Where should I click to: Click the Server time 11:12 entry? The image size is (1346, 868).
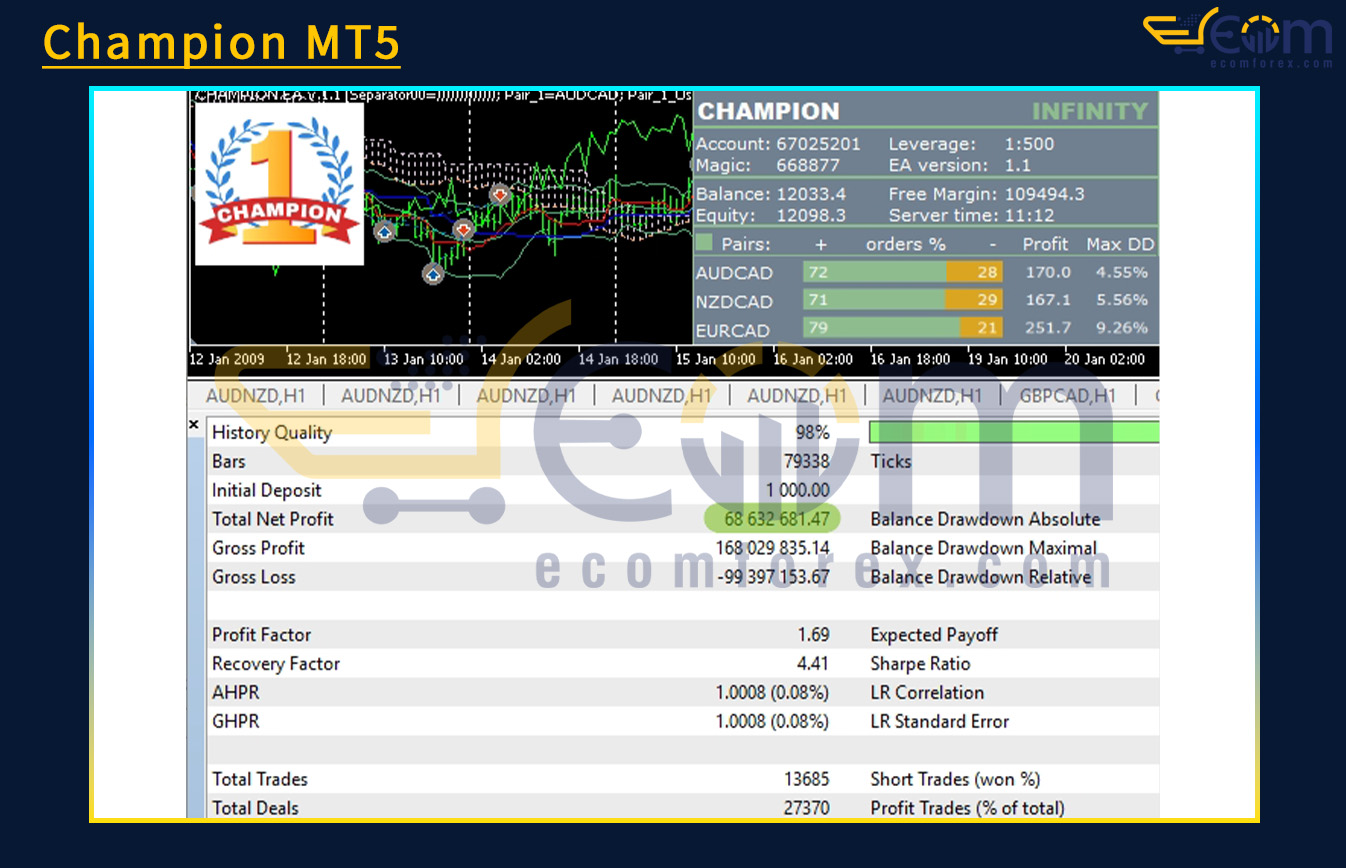(x=971, y=215)
